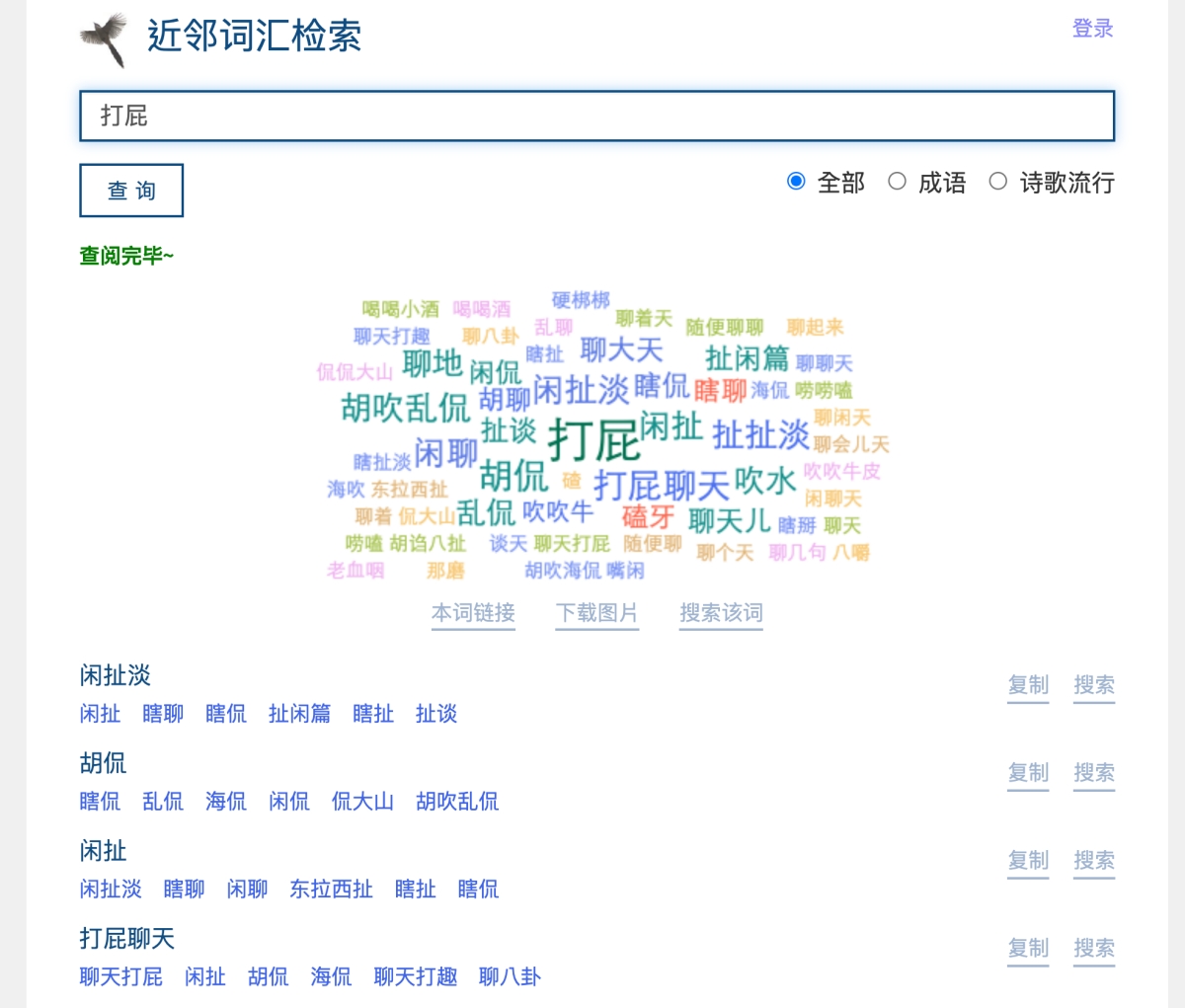
Task: Open 聊天打屁 under the 打屁聊天 heading
Action: (x=120, y=977)
